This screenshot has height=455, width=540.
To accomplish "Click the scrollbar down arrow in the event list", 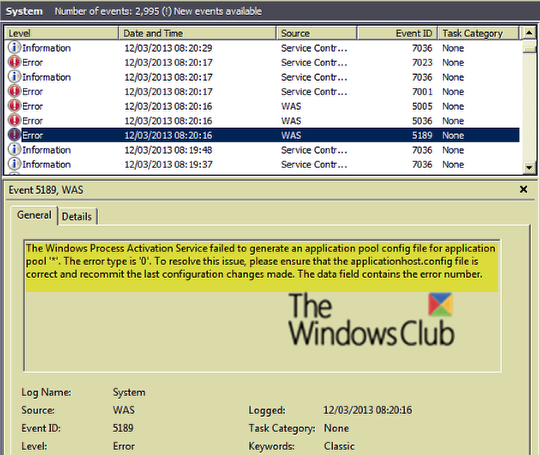I will 529,168.
